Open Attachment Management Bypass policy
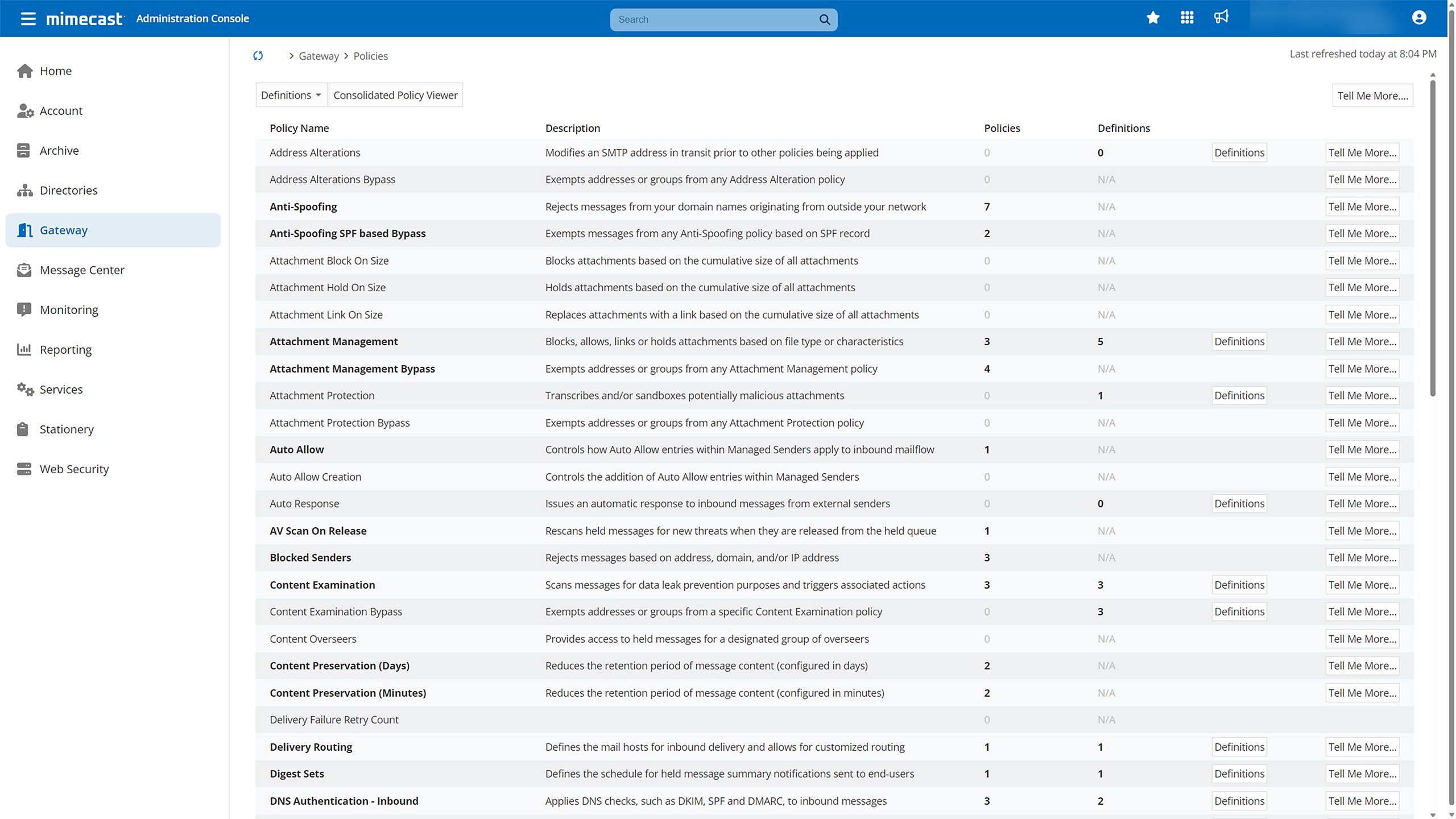1456x819 pixels. [x=352, y=369]
